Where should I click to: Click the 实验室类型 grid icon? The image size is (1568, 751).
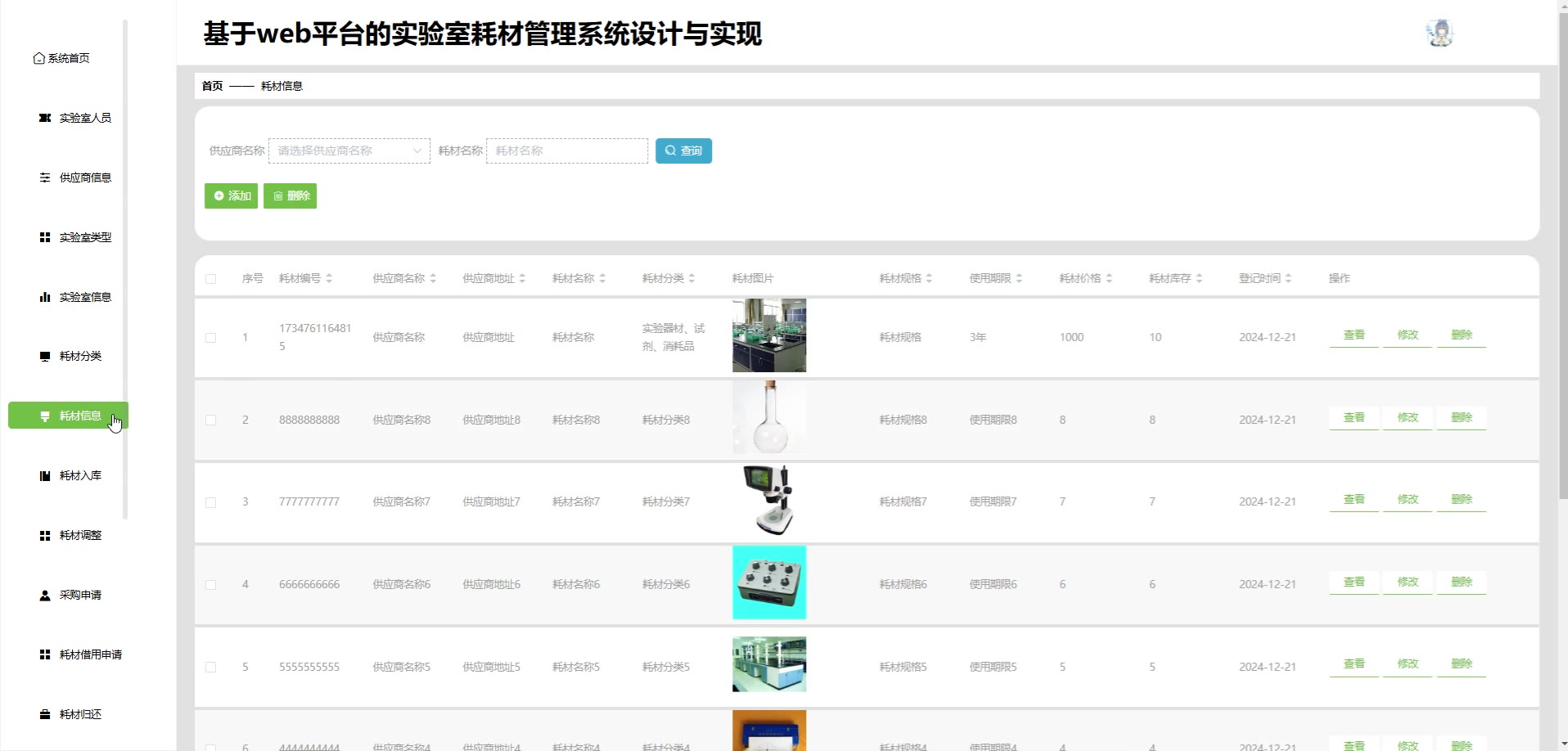(45, 237)
